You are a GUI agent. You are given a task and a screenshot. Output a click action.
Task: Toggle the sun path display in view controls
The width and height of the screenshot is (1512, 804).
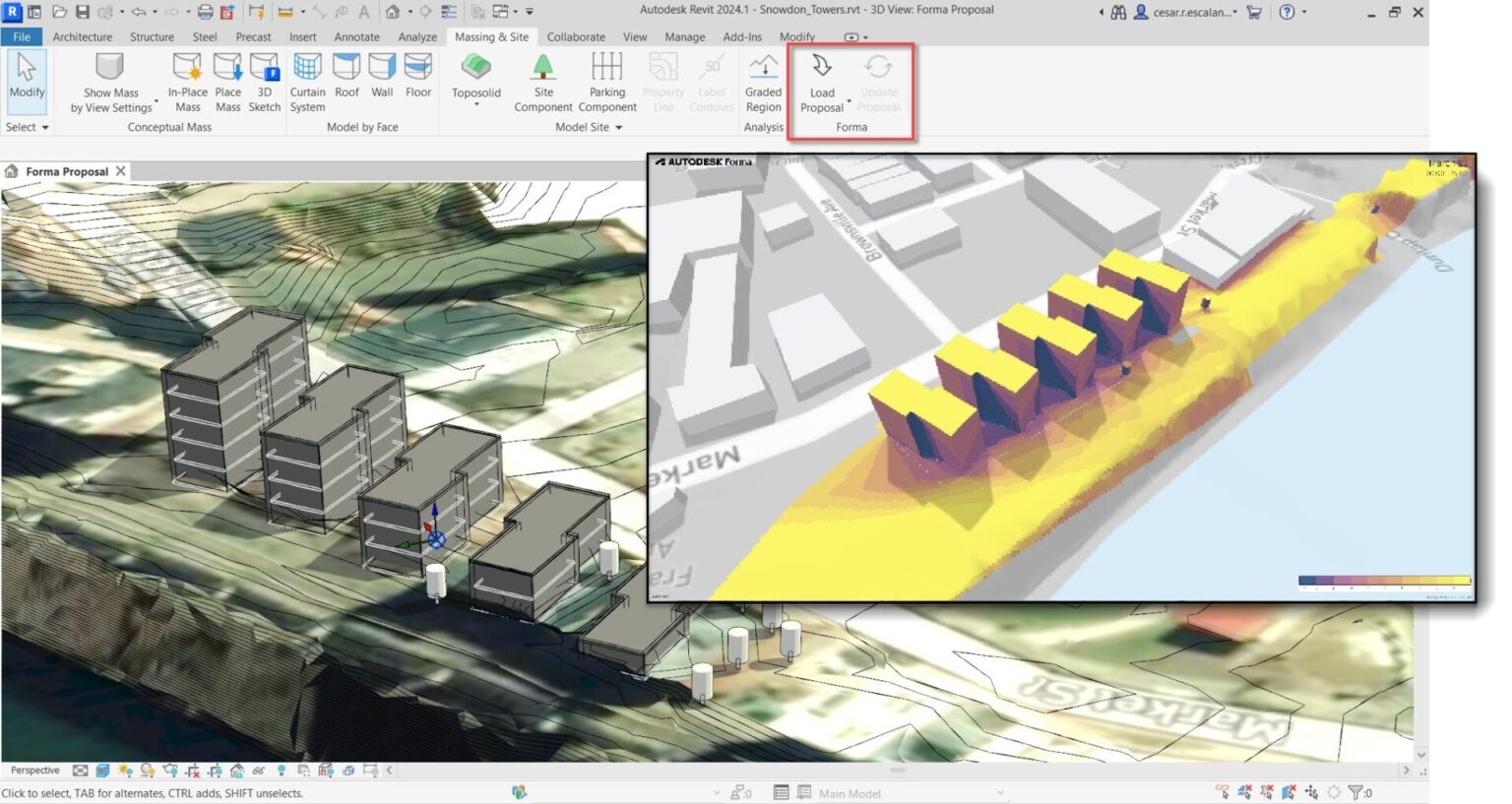click(147, 770)
